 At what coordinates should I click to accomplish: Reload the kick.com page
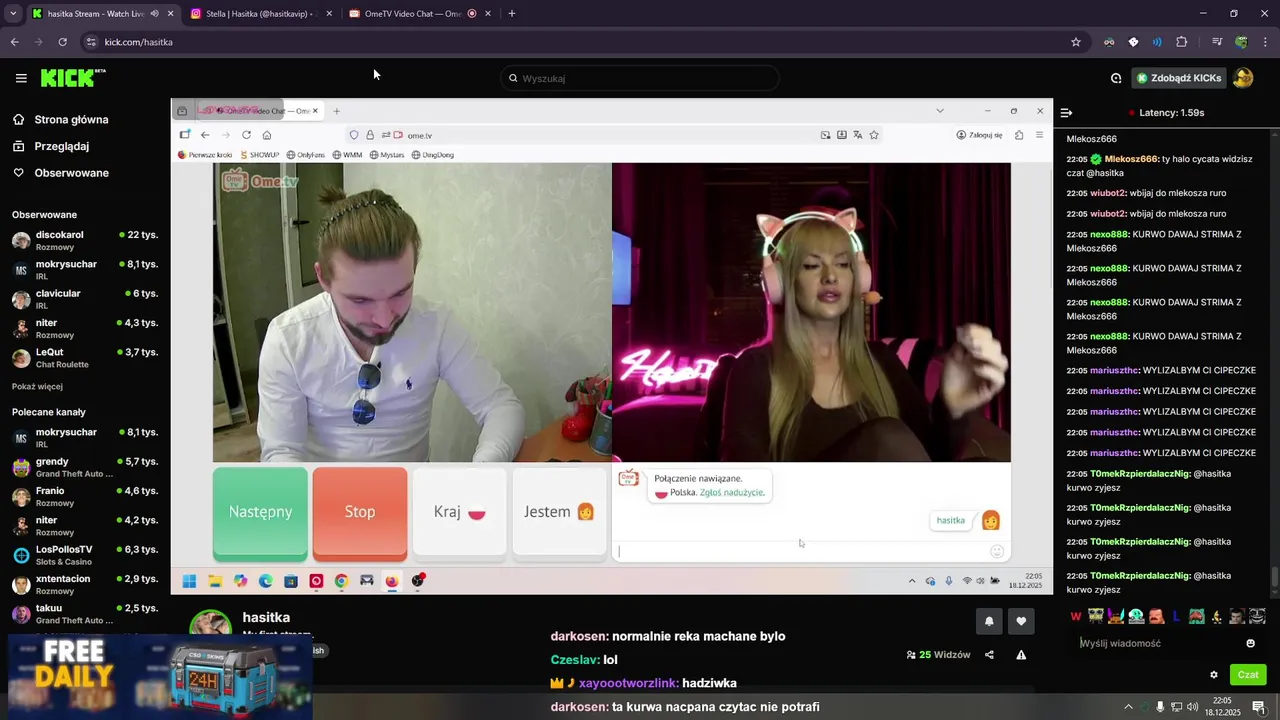tap(62, 42)
